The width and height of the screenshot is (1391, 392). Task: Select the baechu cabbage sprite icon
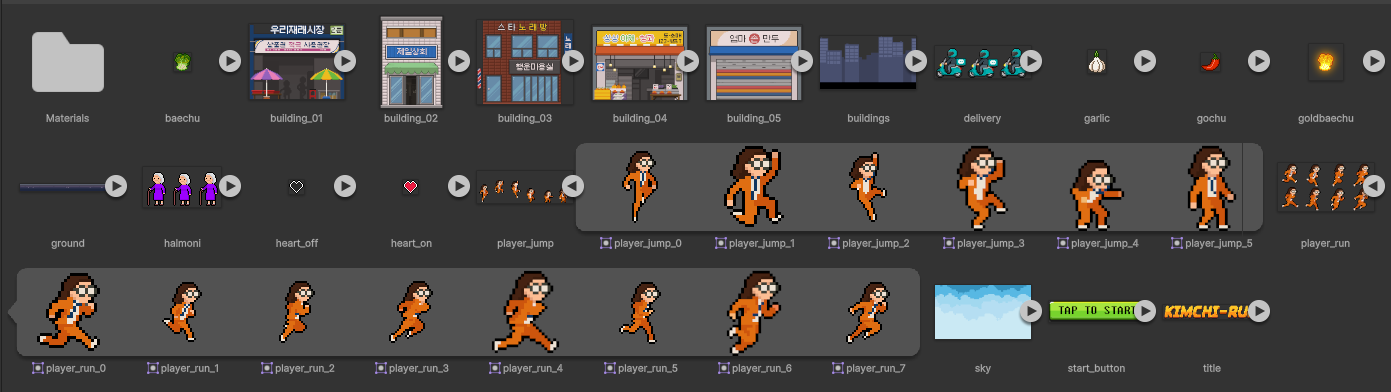(x=182, y=62)
